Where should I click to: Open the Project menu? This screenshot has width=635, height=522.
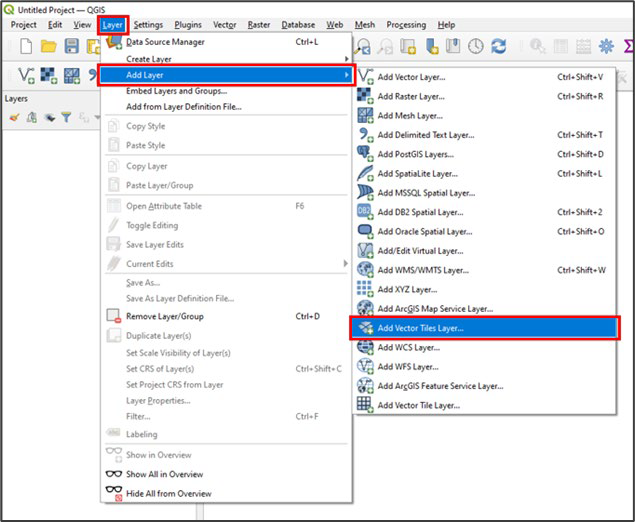coord(23,25)
